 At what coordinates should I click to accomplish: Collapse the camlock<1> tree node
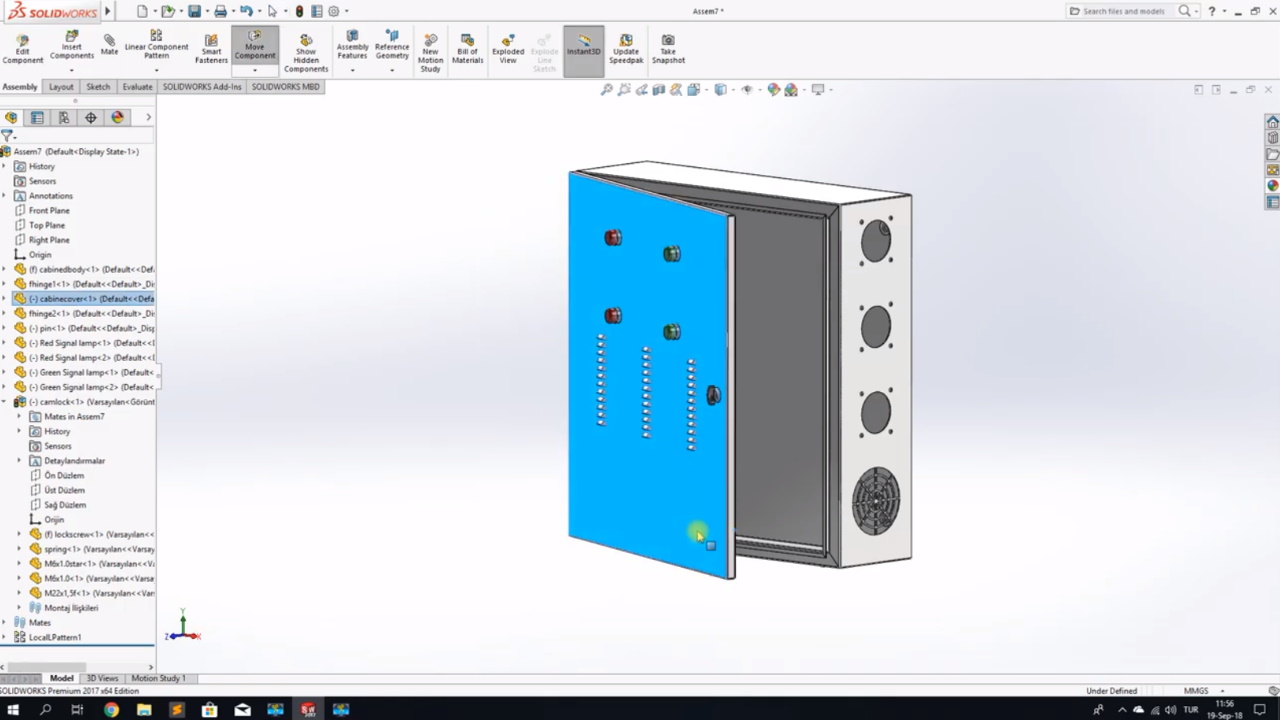(5, 402)
